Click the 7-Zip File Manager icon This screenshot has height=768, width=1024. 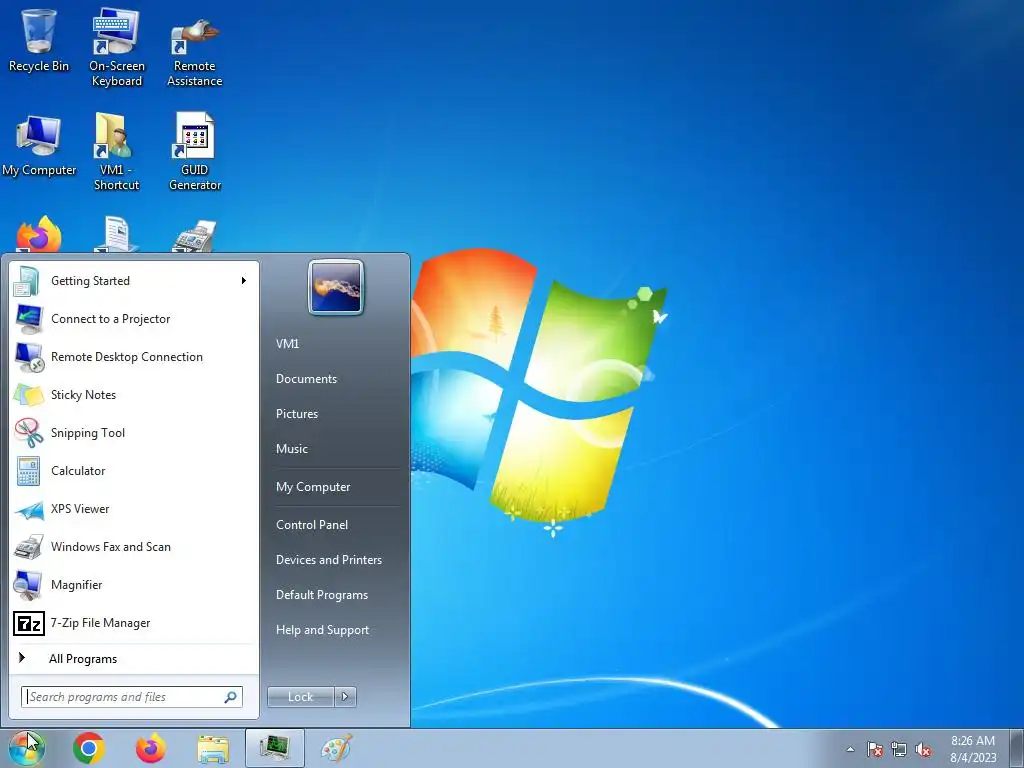pyautogui.click(x=29, y=623)
